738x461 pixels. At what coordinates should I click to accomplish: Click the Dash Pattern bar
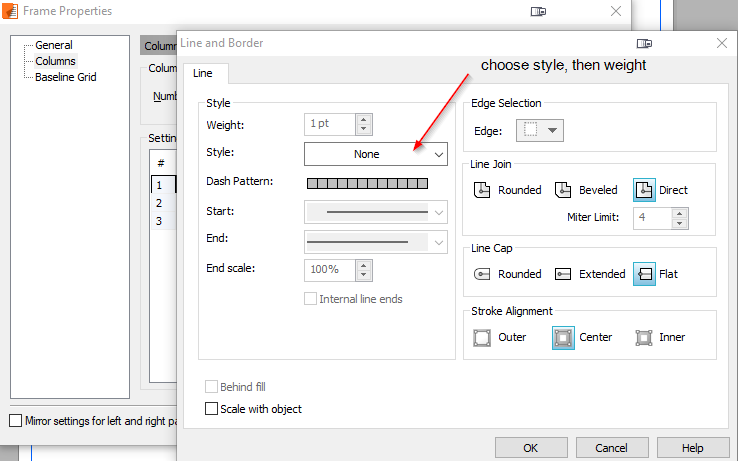tap(367, 183)
